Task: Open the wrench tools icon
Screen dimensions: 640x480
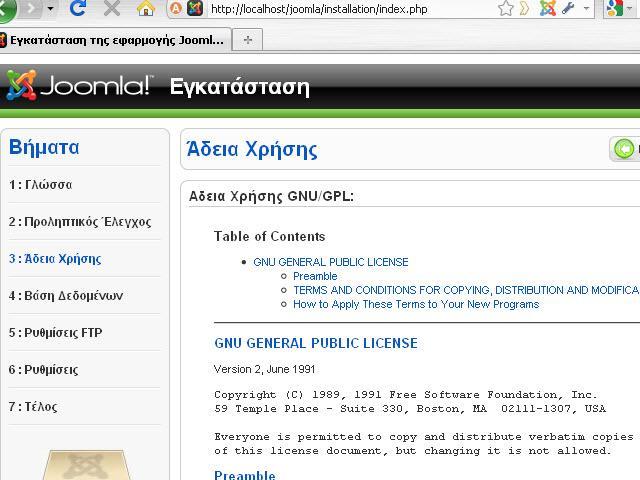Action: click(569, 8)
